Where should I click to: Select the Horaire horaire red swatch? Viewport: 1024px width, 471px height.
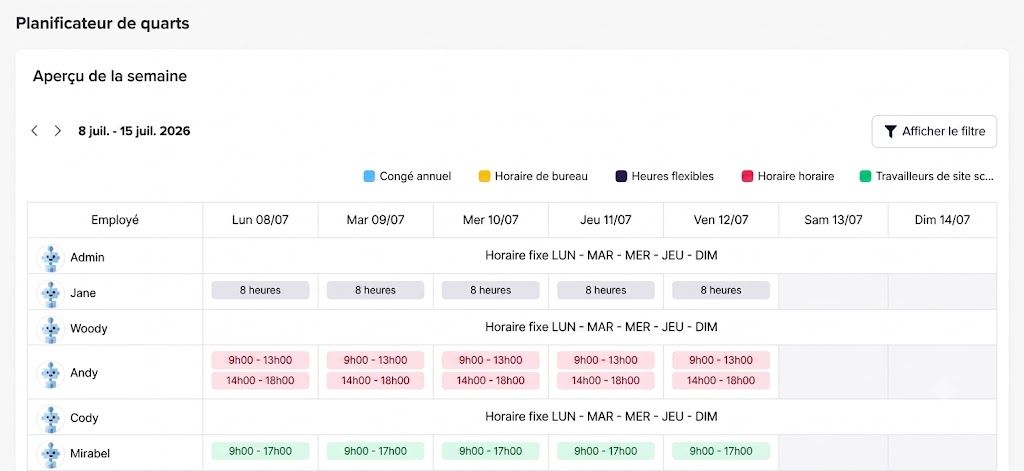[x=747, y=176]
